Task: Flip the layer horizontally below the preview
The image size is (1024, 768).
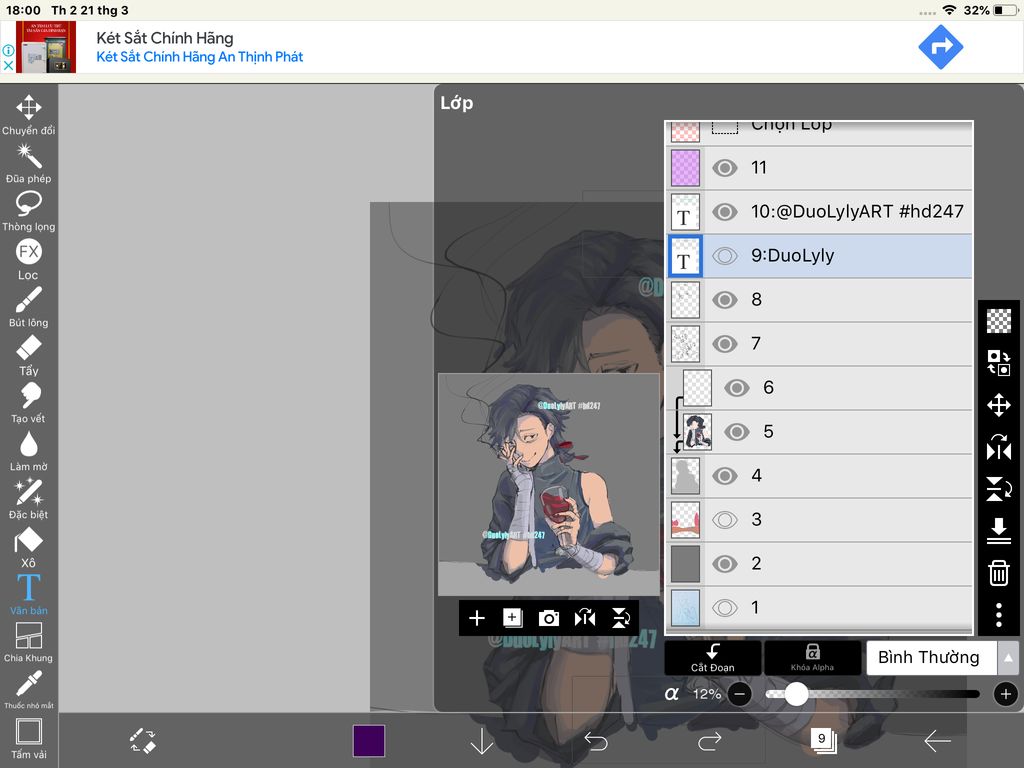Action: click(584, 618)
